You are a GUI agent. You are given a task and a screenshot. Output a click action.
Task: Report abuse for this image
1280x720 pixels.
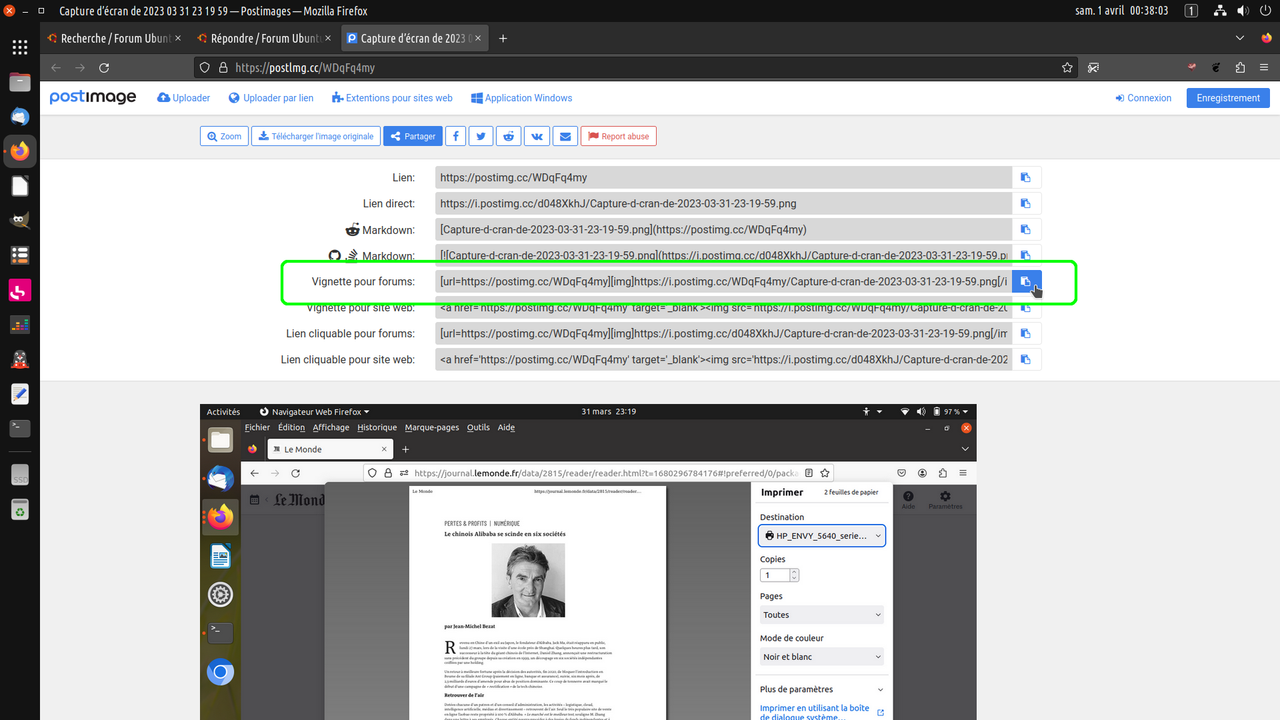pos(618,136)
